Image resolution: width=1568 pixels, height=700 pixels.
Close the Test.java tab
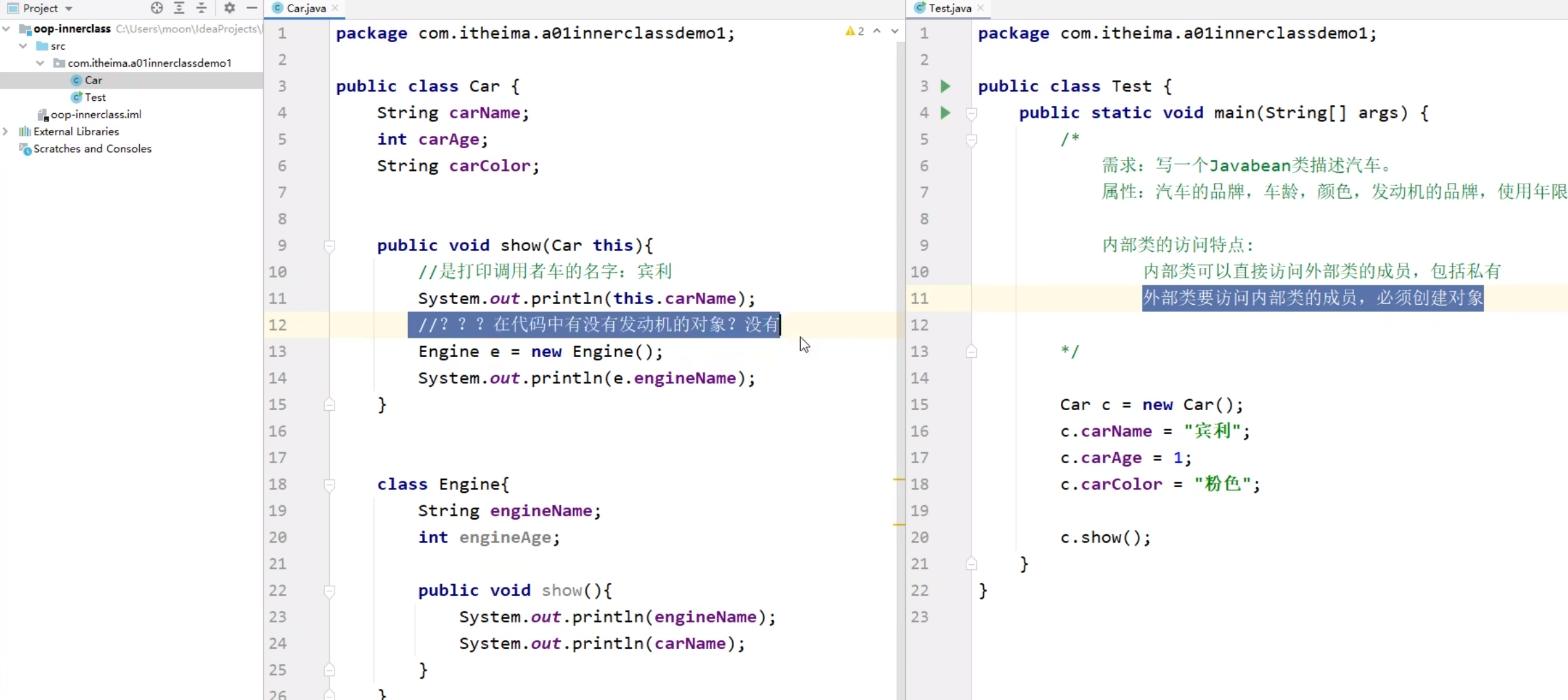coord(981,8)
